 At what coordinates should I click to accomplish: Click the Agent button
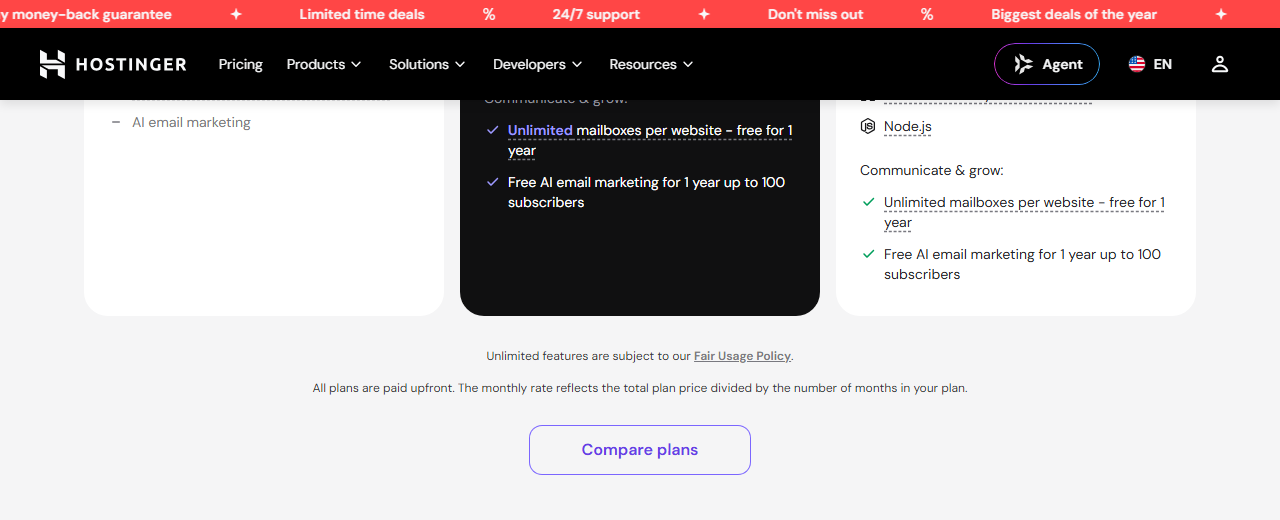coord(1047,64)
